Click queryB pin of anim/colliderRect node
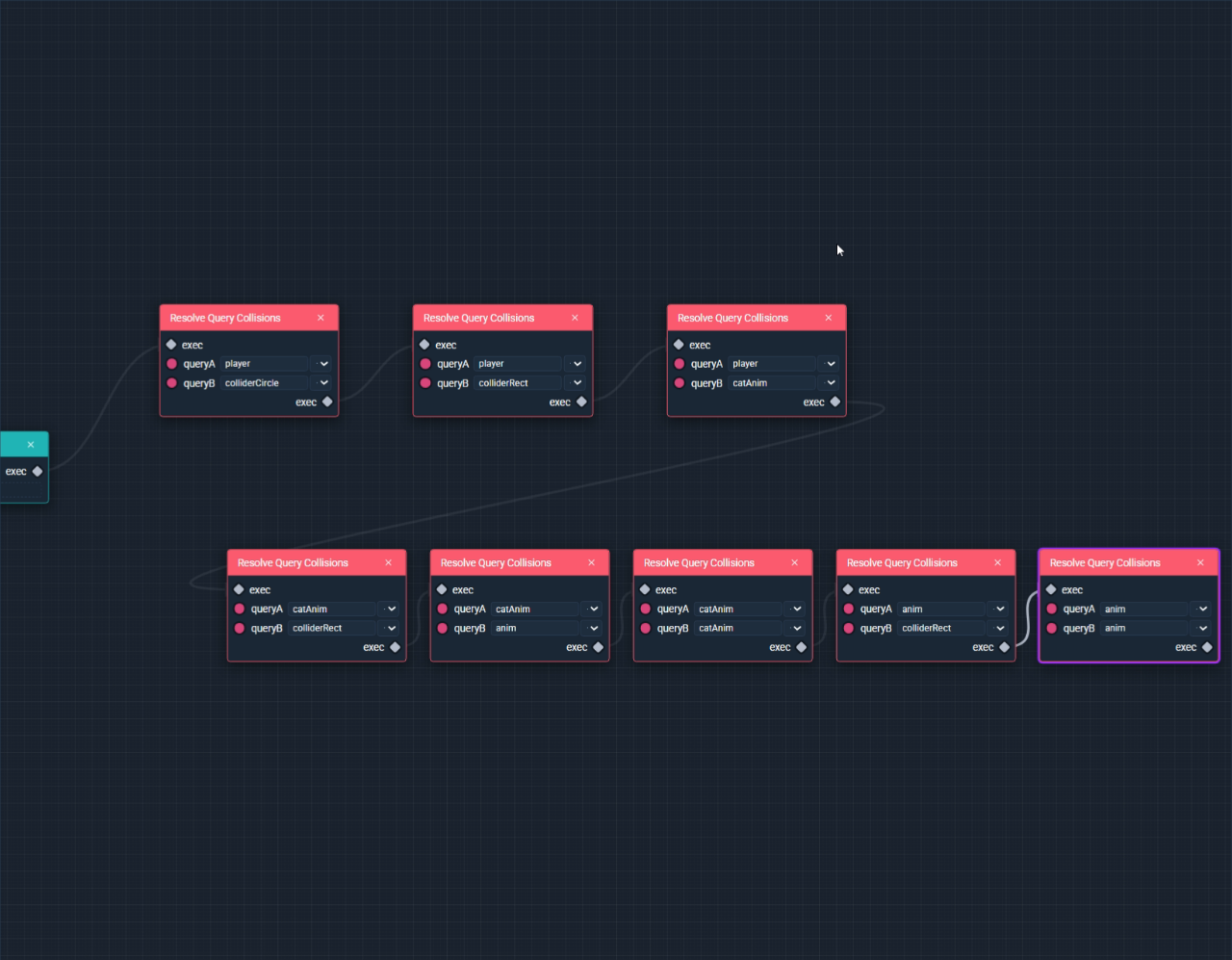This screenshot has height=960, width=1232. [x=849, y=629]
